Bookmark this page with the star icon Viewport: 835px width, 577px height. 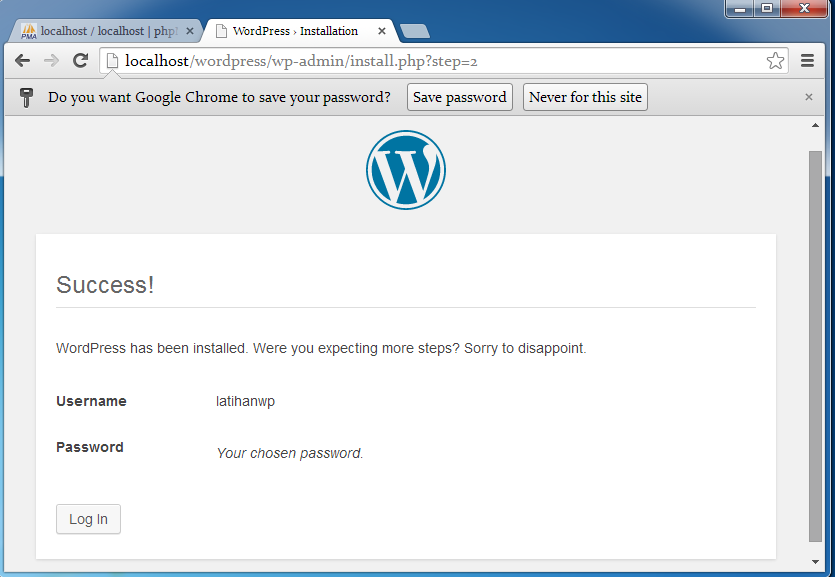pyautogui.click(x=775, y=61)
